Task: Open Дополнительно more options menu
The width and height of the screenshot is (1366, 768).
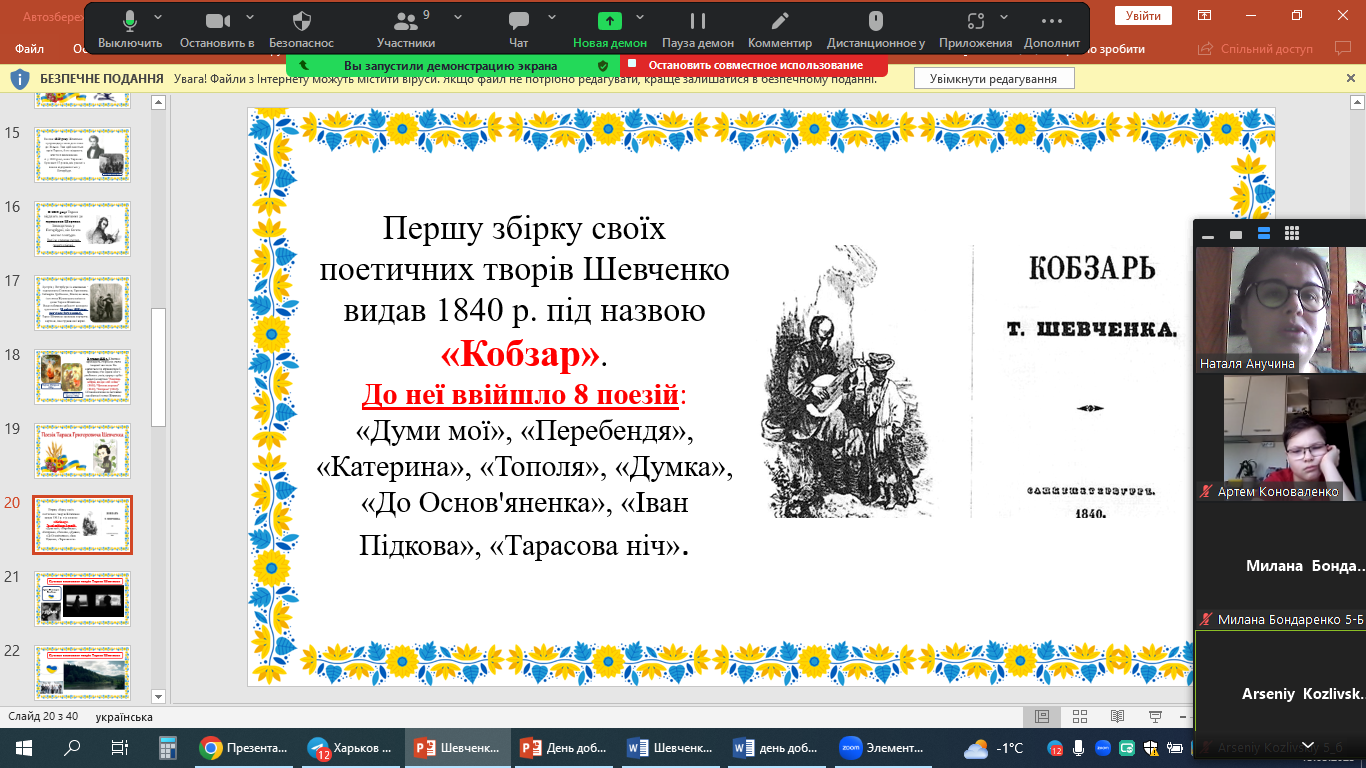Action: point(1052,30)
